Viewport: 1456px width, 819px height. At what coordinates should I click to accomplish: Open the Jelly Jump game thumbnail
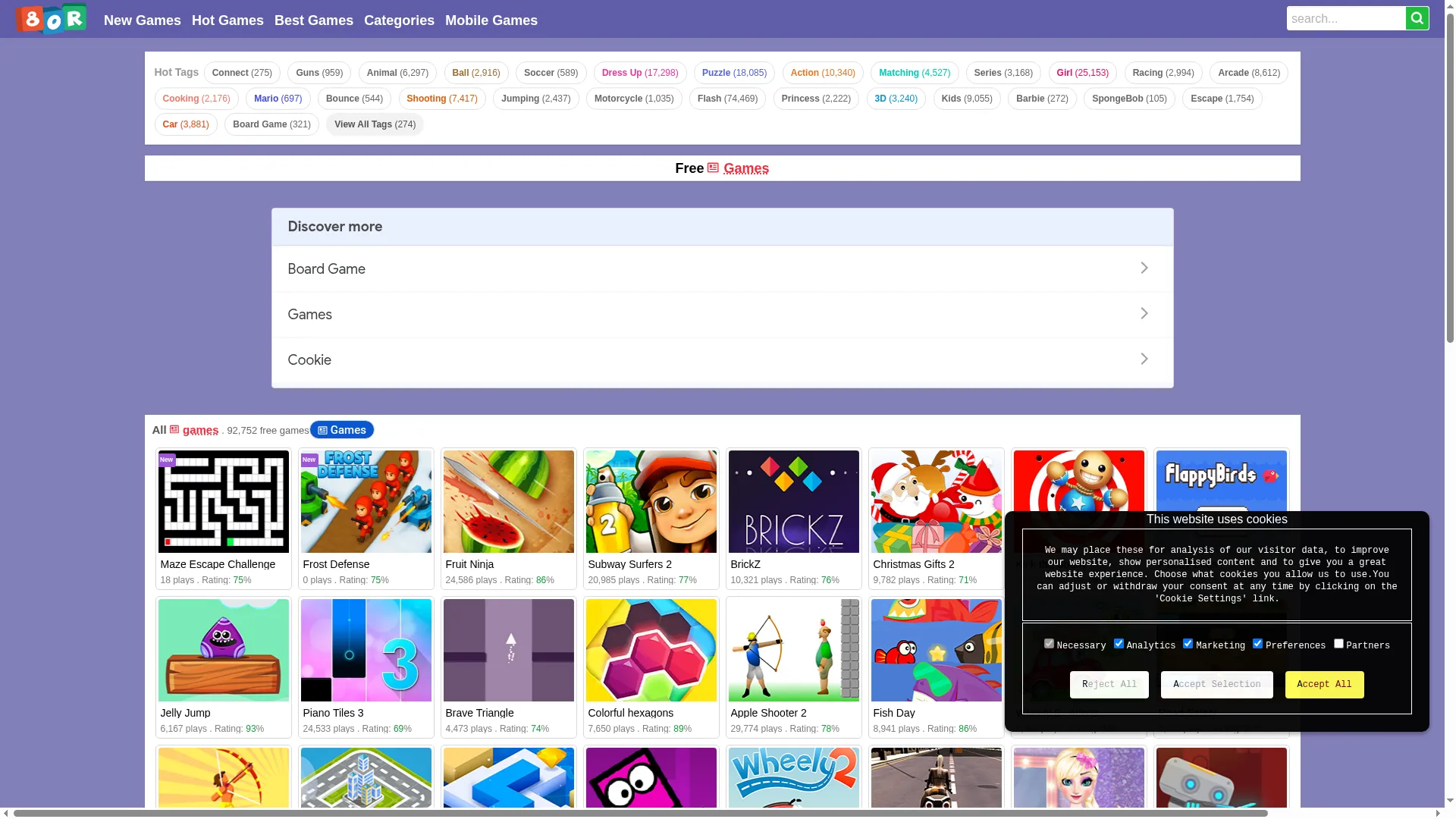coord(223,650)
